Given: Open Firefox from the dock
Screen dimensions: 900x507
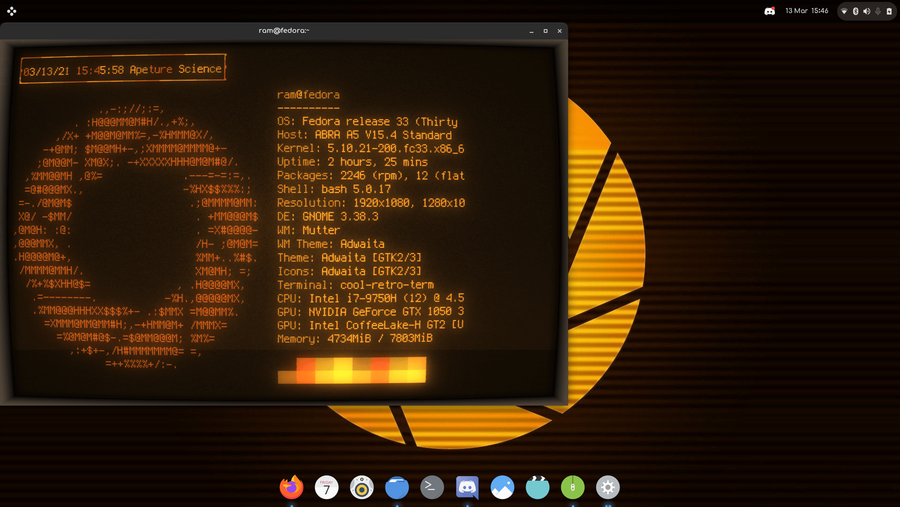Looking at the screenshot, I should pyautogui.click(x=291, y=487).
